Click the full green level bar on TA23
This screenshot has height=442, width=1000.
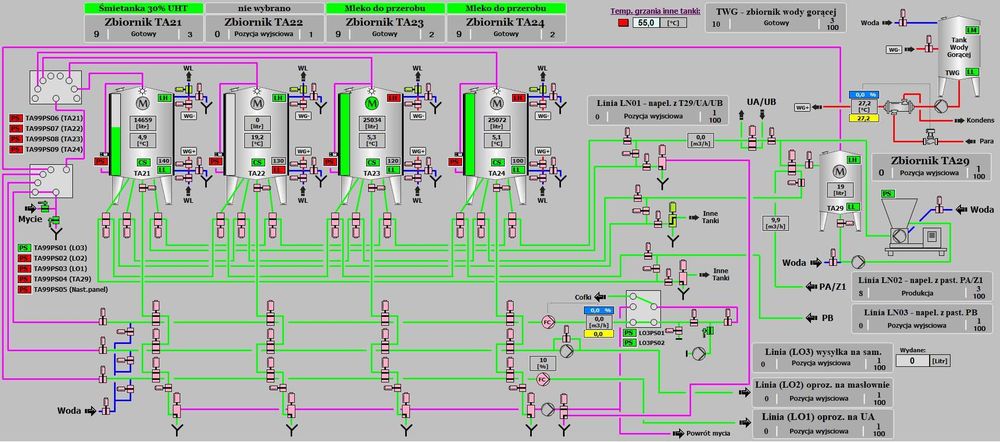(345, 135)
